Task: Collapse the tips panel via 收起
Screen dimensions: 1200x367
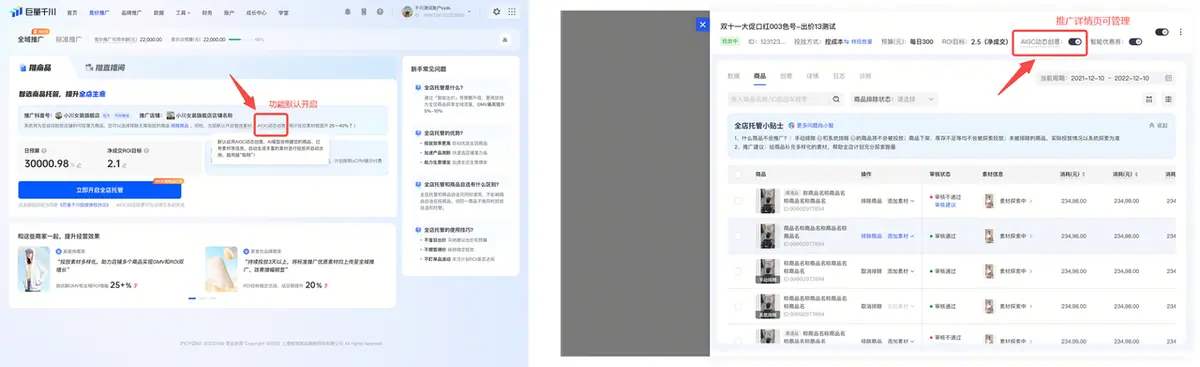Action: 1159,125
